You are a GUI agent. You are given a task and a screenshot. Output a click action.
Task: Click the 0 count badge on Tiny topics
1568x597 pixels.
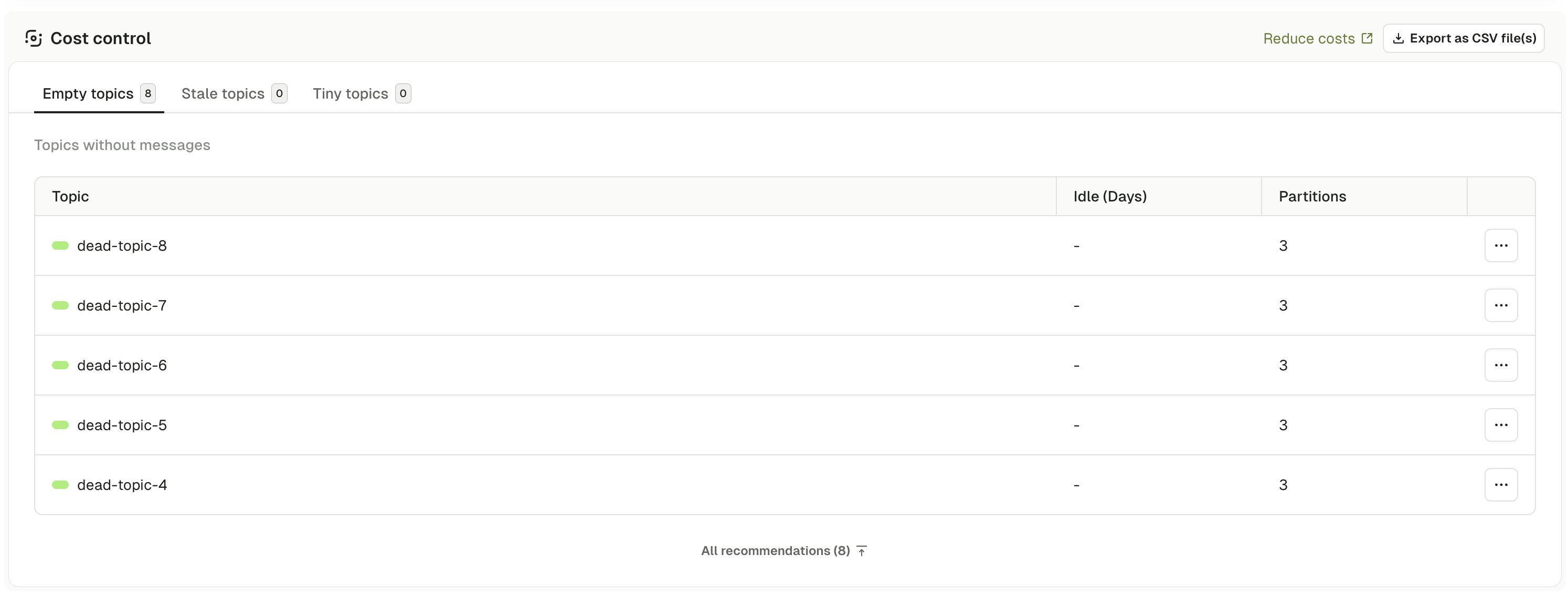click(x=402, y=93)
